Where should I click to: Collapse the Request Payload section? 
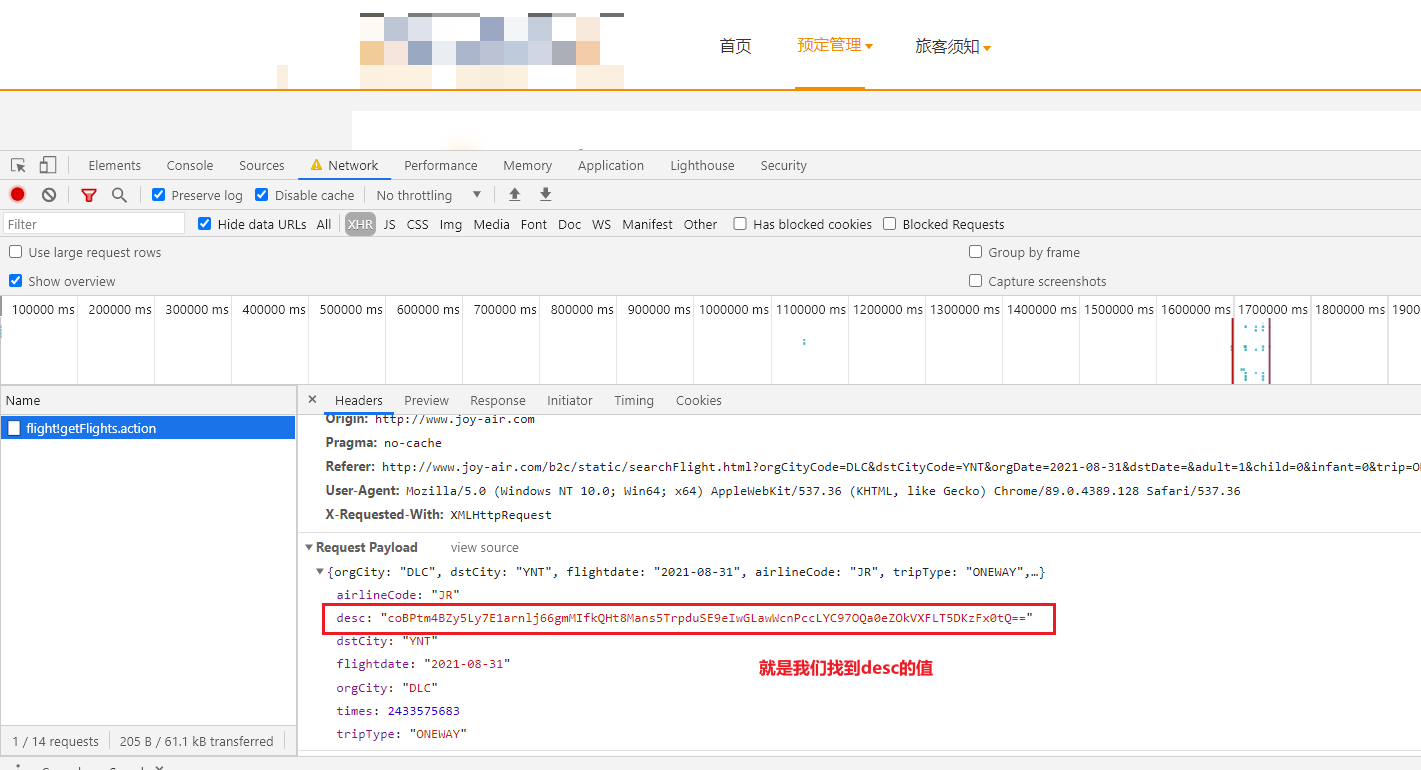pos(309,547)
